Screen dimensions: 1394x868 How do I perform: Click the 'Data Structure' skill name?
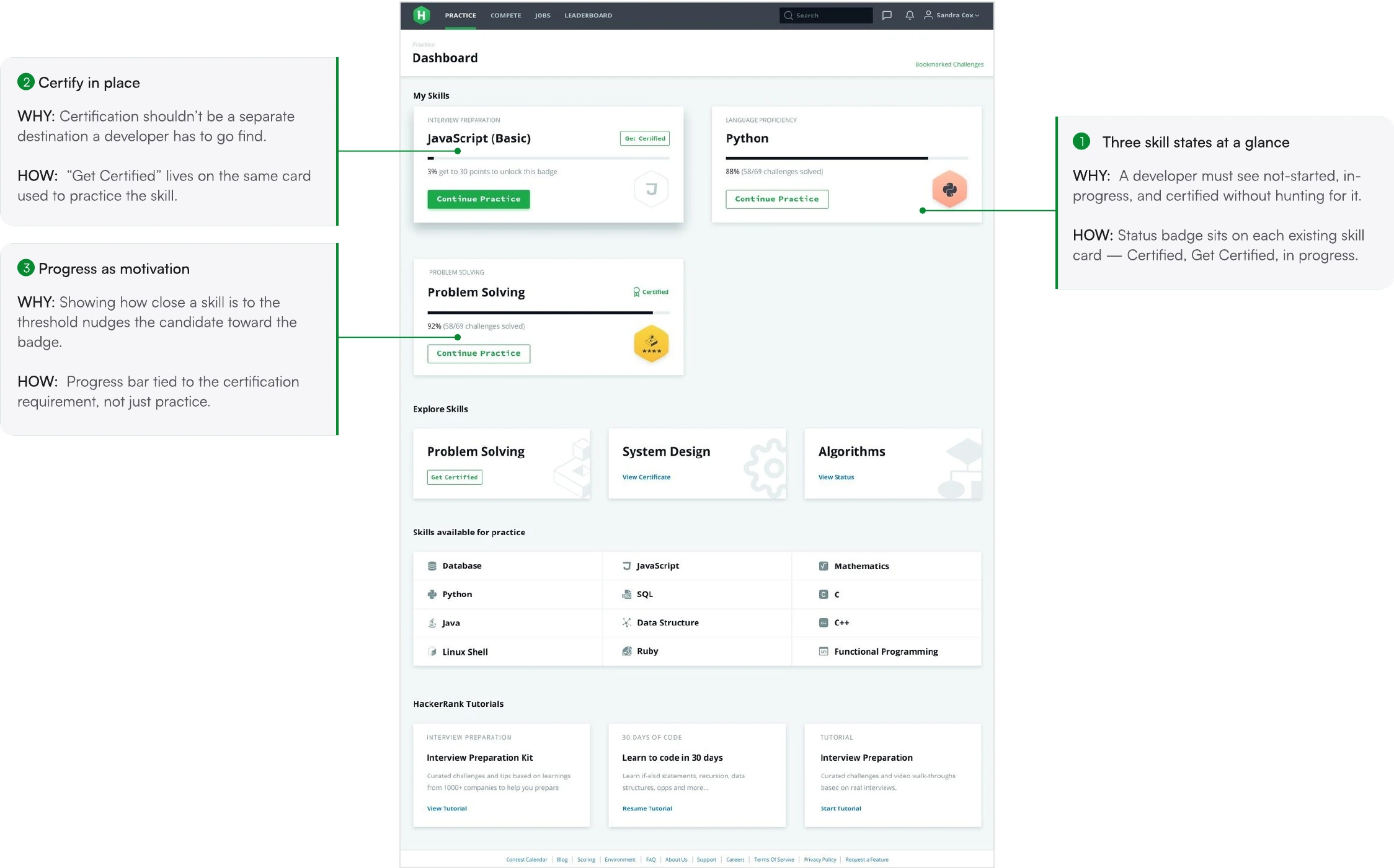point(667,622)
